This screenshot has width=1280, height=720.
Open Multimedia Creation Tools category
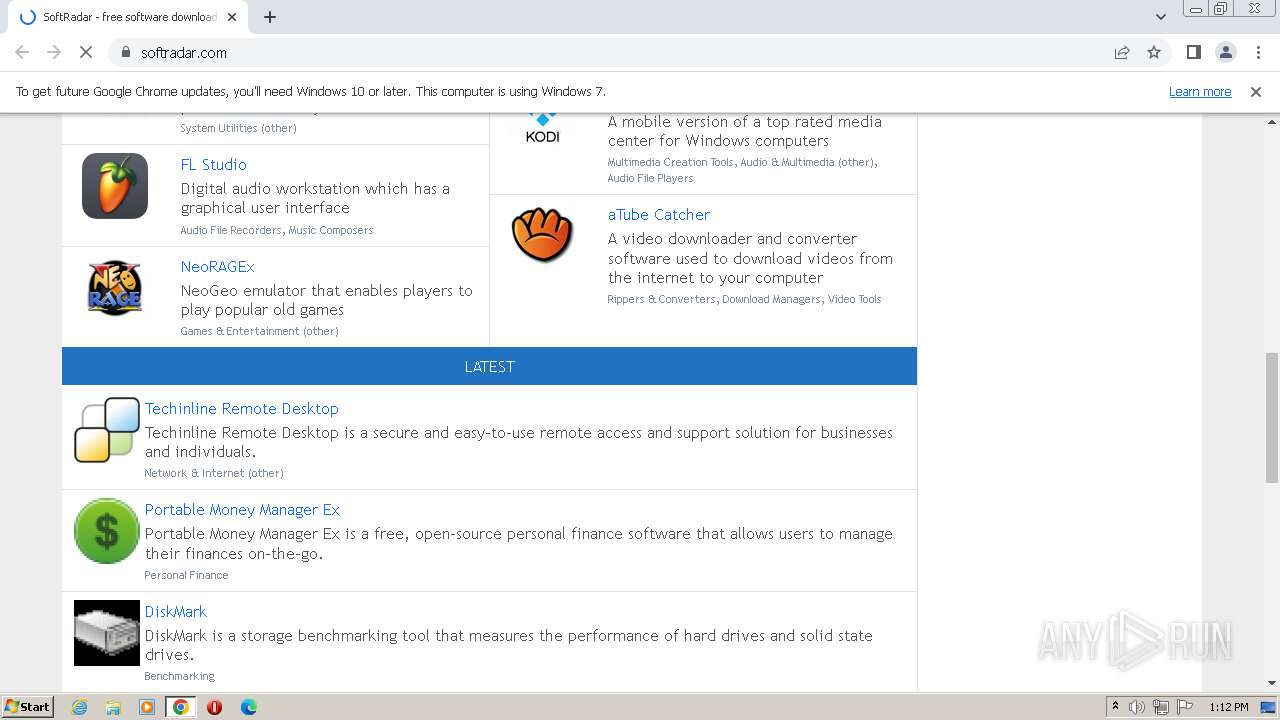pos(671,162)
